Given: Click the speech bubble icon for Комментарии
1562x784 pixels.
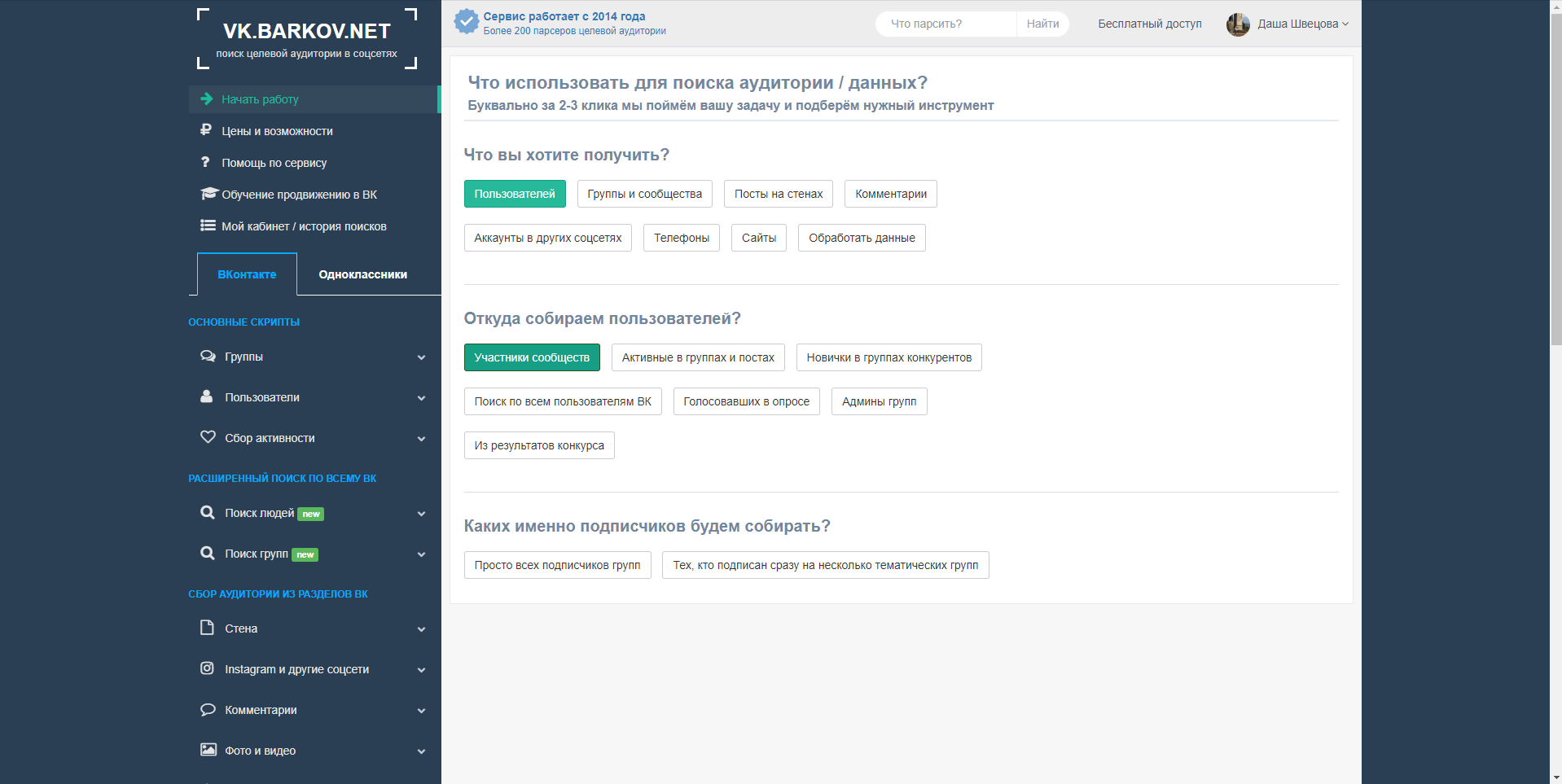Looking at the screenshot, I should [208, 709].
